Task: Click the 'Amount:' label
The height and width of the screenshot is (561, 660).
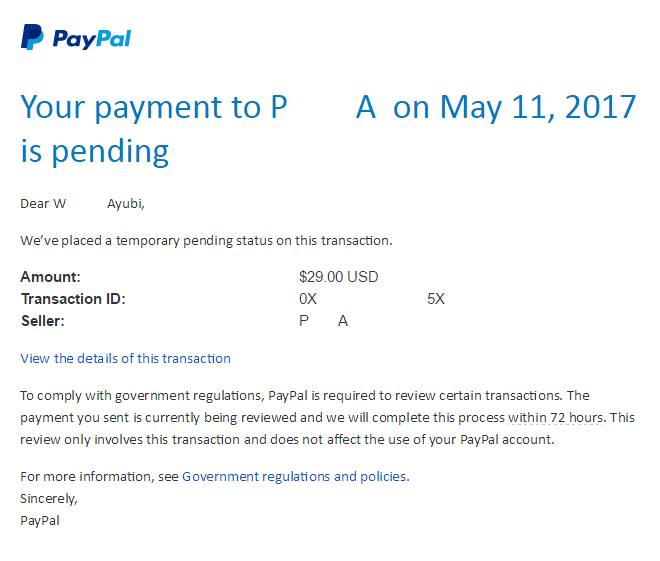Action: click(x=50, y=277)
